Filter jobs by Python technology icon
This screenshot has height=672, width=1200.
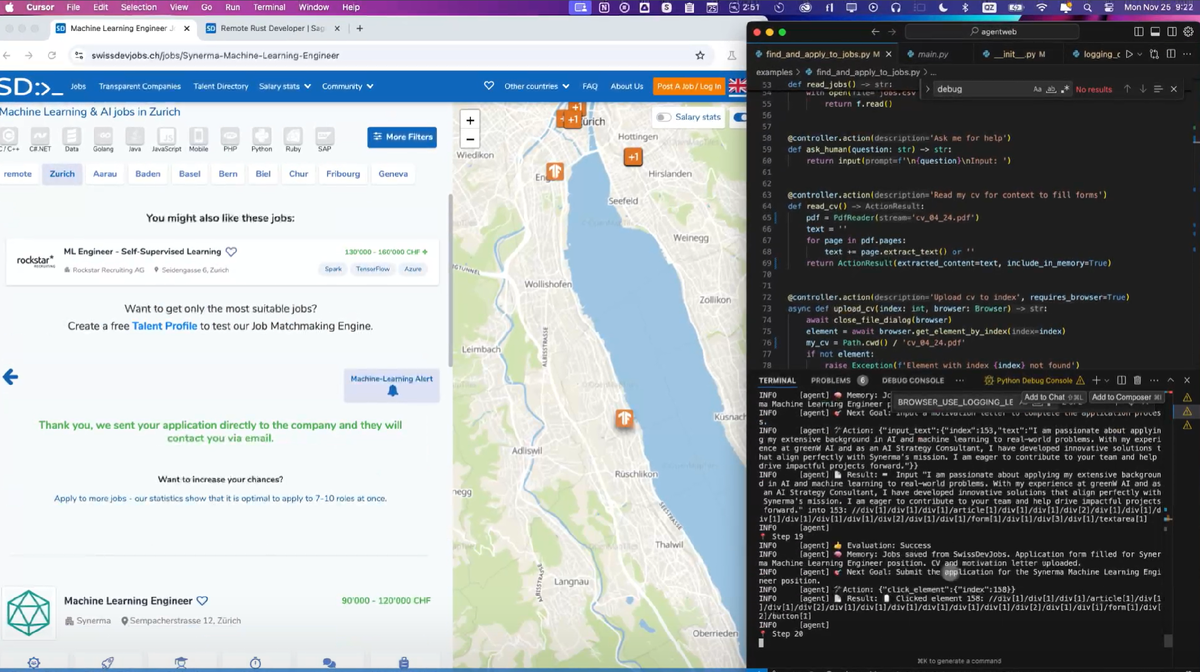tap(261, 138)
